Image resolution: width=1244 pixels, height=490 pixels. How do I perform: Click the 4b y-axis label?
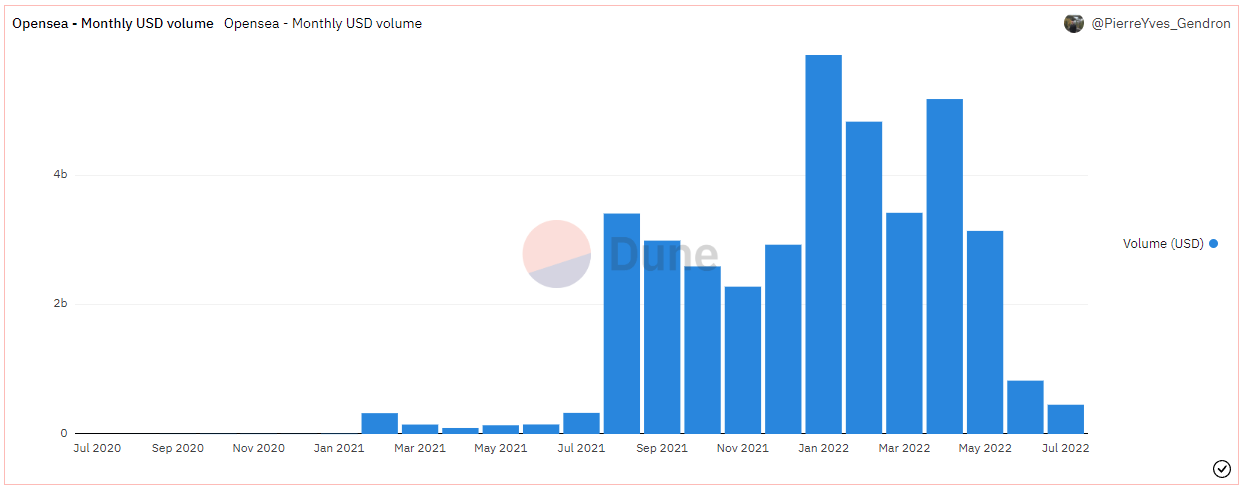point(60,174)
